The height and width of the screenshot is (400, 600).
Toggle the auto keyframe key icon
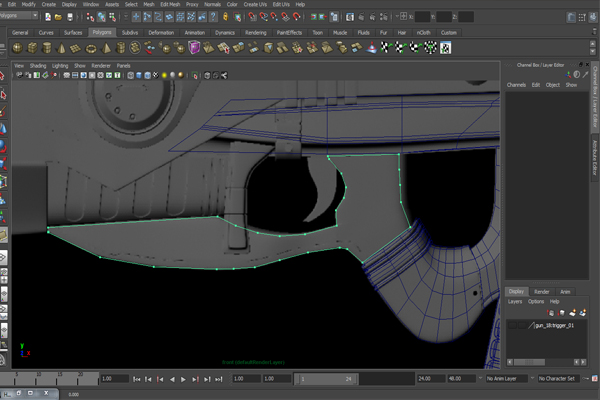tap(586, 379)
